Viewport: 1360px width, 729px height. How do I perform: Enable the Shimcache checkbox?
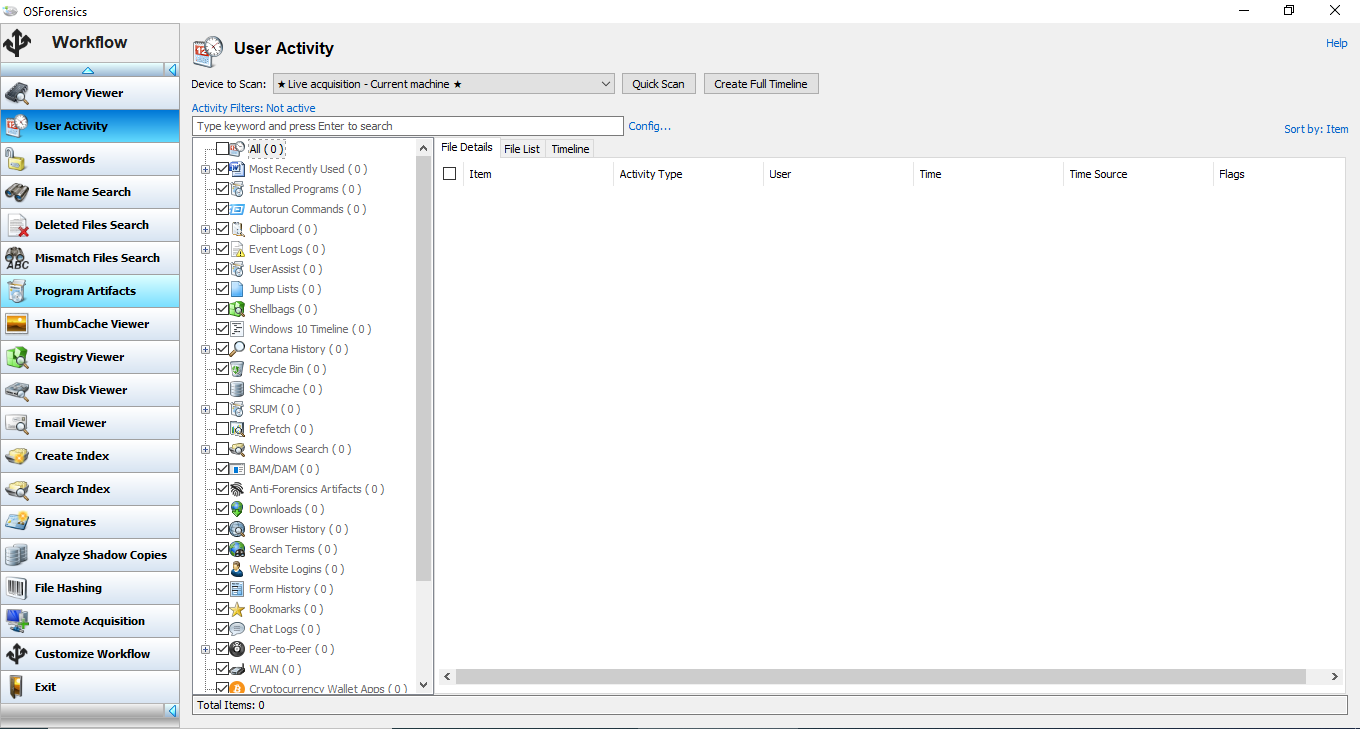(x=222, y=389)
